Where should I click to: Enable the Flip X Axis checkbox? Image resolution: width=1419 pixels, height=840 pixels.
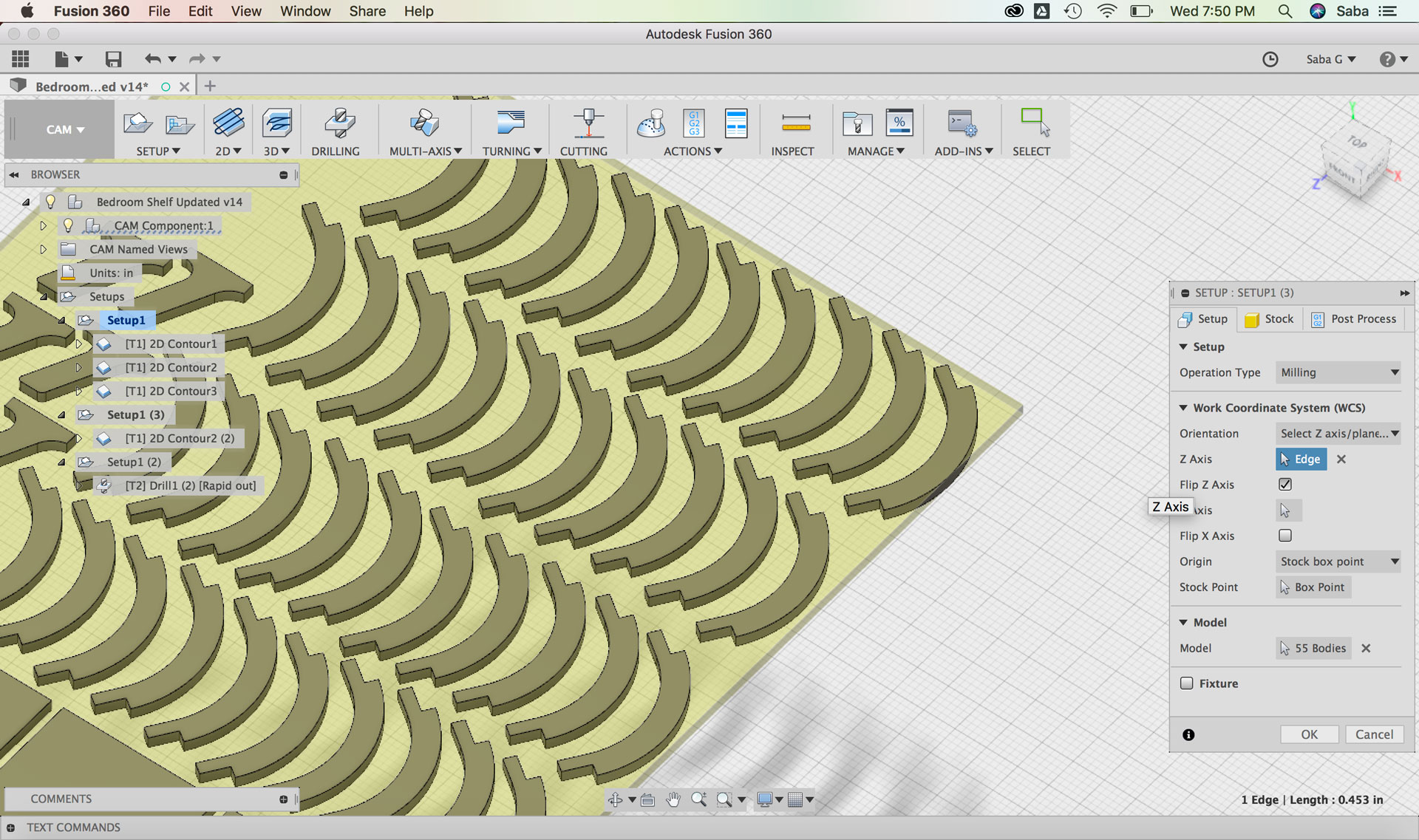(1285, 536)
